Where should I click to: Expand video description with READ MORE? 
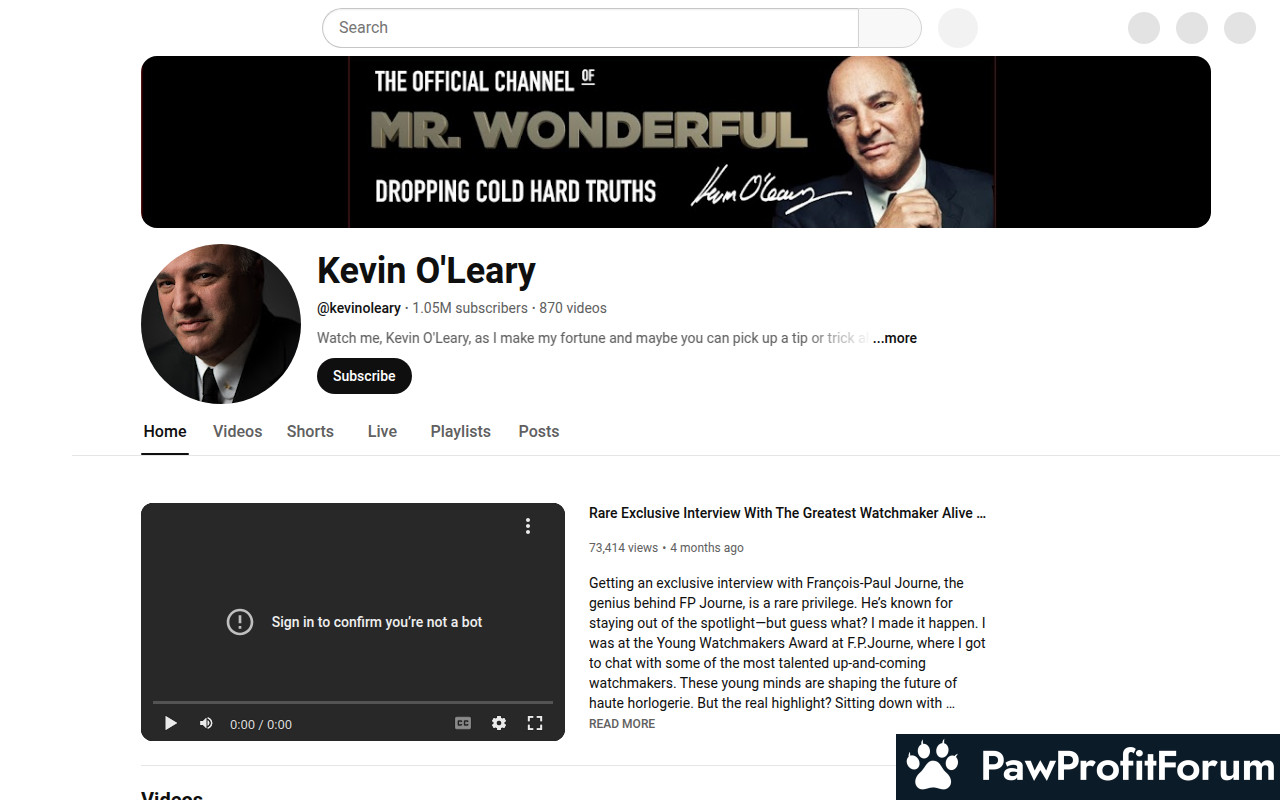[622, 724]
